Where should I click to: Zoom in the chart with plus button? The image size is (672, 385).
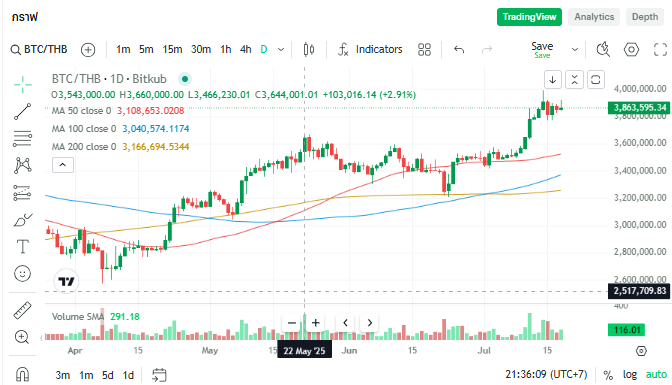pos(315,323)
